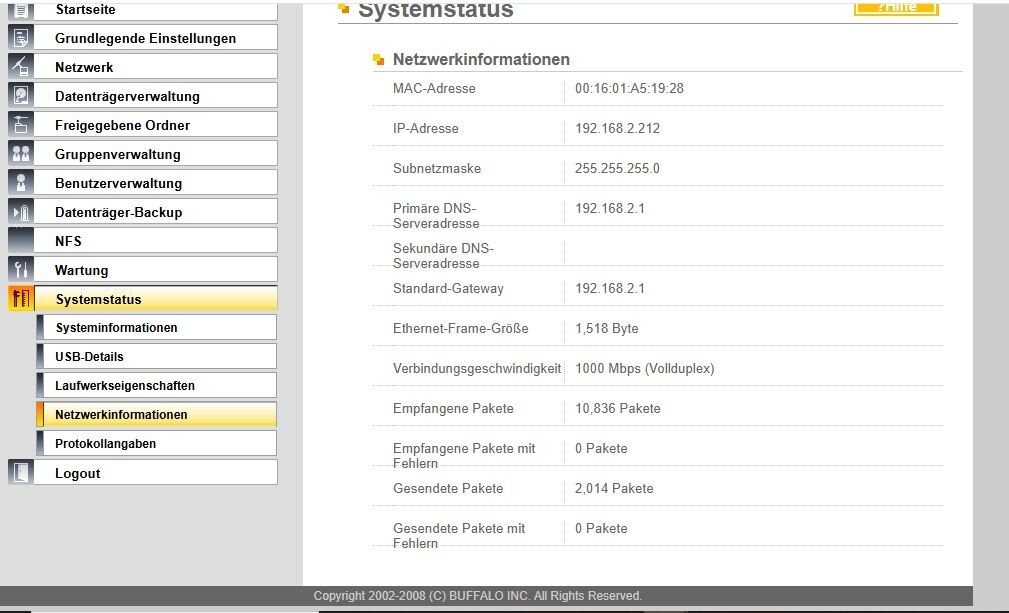Click the Logout door icon
This screenshot has height=613, width=1009.
[x=21, y=473]
